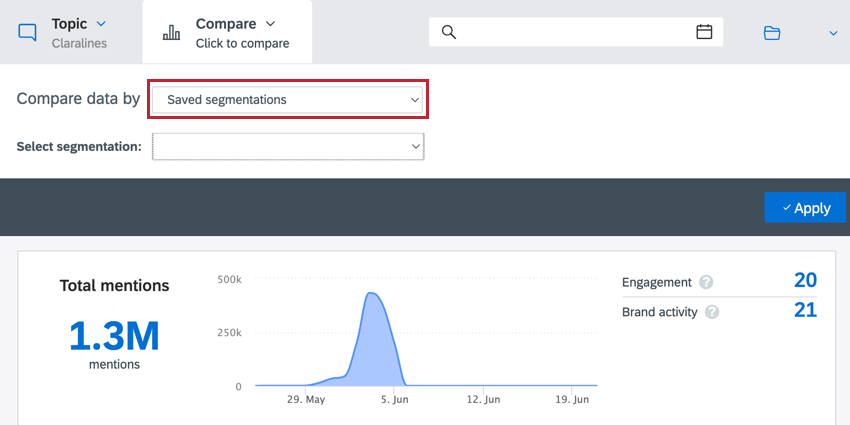Click the search magnifier icon

pyautogui.click(x=448, y=32)
